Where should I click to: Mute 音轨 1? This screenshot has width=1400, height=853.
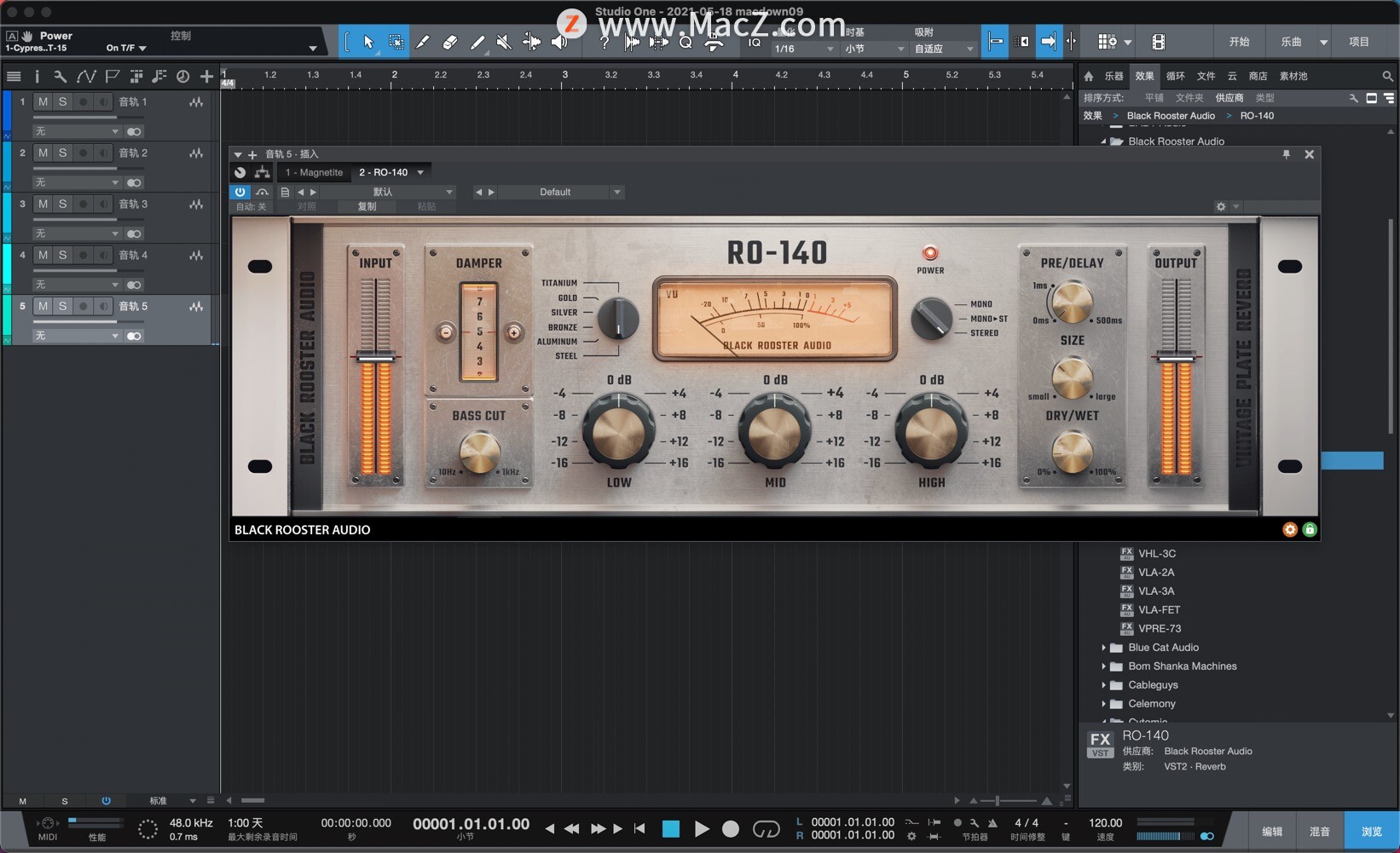point(43,102)
